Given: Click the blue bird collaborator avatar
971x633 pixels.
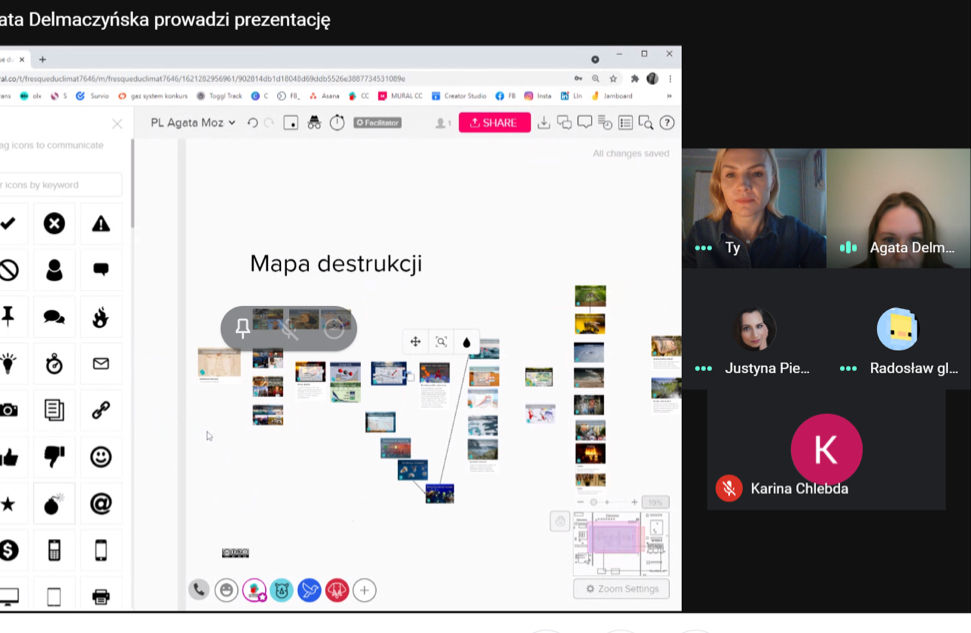Looking at the screenshot, I should point(309,590).
